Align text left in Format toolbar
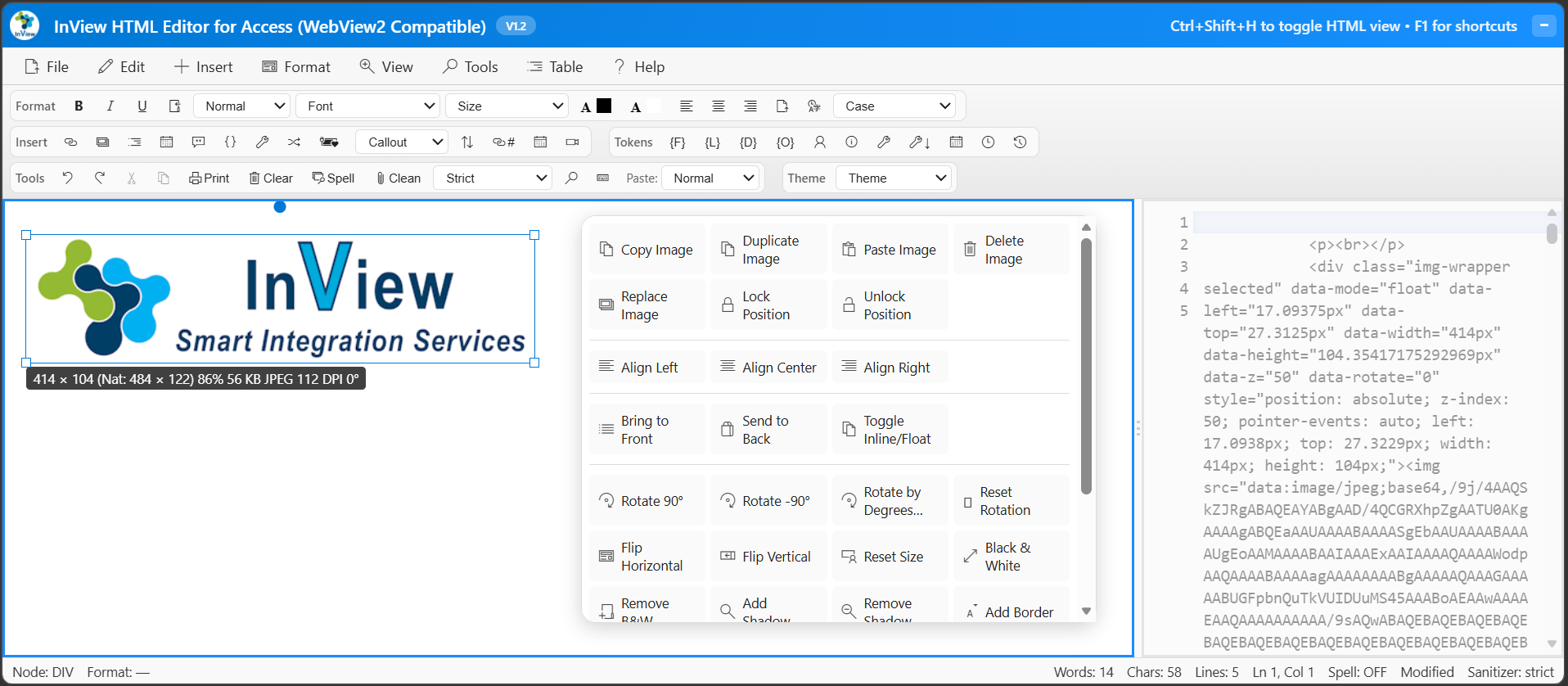The height and width of the screenshot is (686, 1568). point(687,106)
